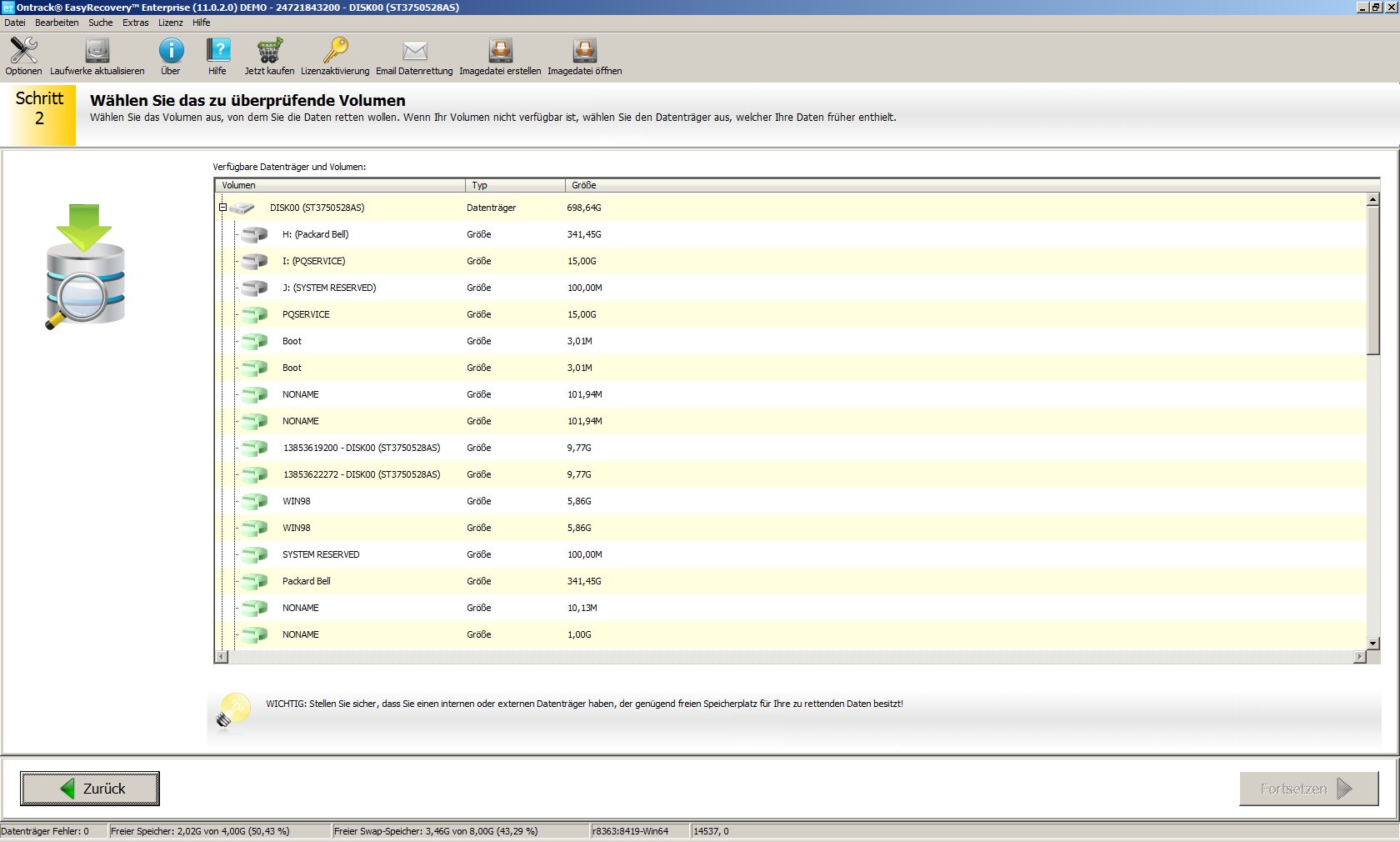
Task: Go back with the Zurück button
Action: coord(90,789)
